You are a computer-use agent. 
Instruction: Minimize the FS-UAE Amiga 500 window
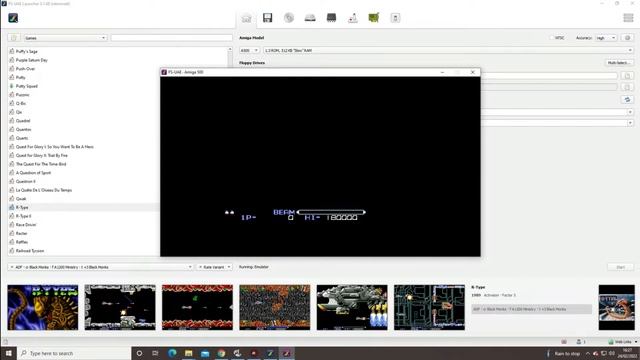[442, 72]
